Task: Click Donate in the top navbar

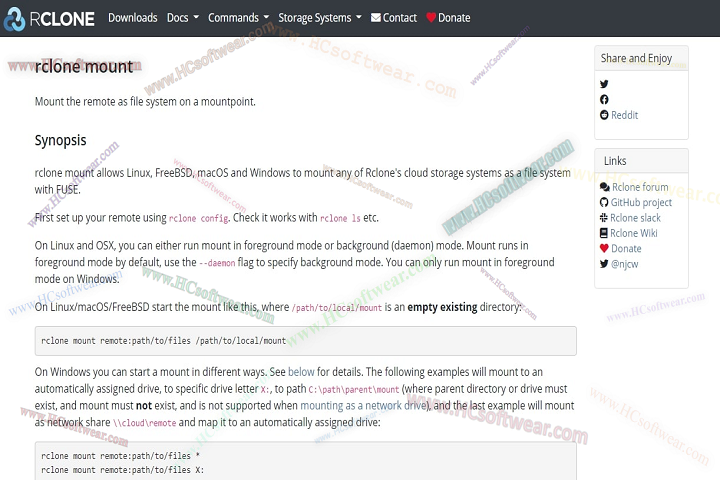Action: [x=447, y=17]
